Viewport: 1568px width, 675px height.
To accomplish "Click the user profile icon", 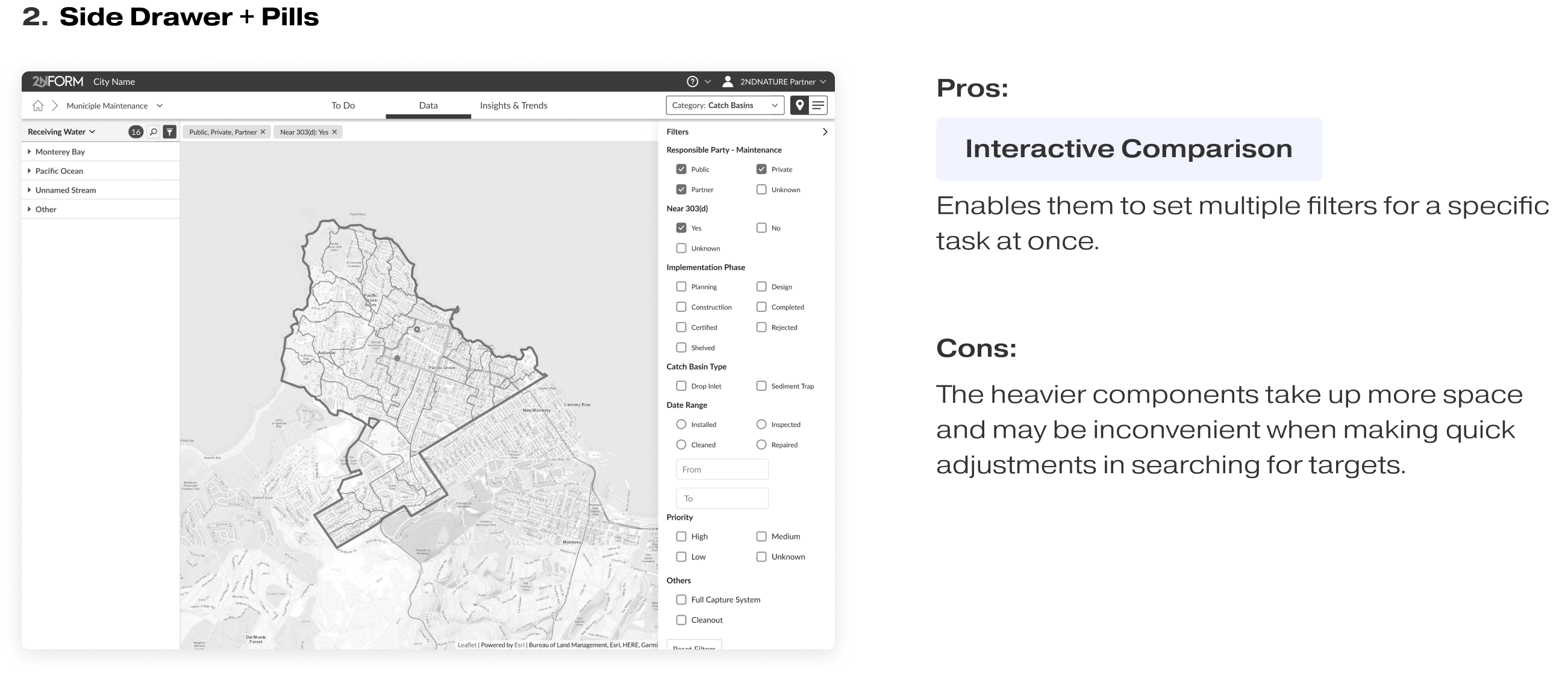I will (728, 81).
